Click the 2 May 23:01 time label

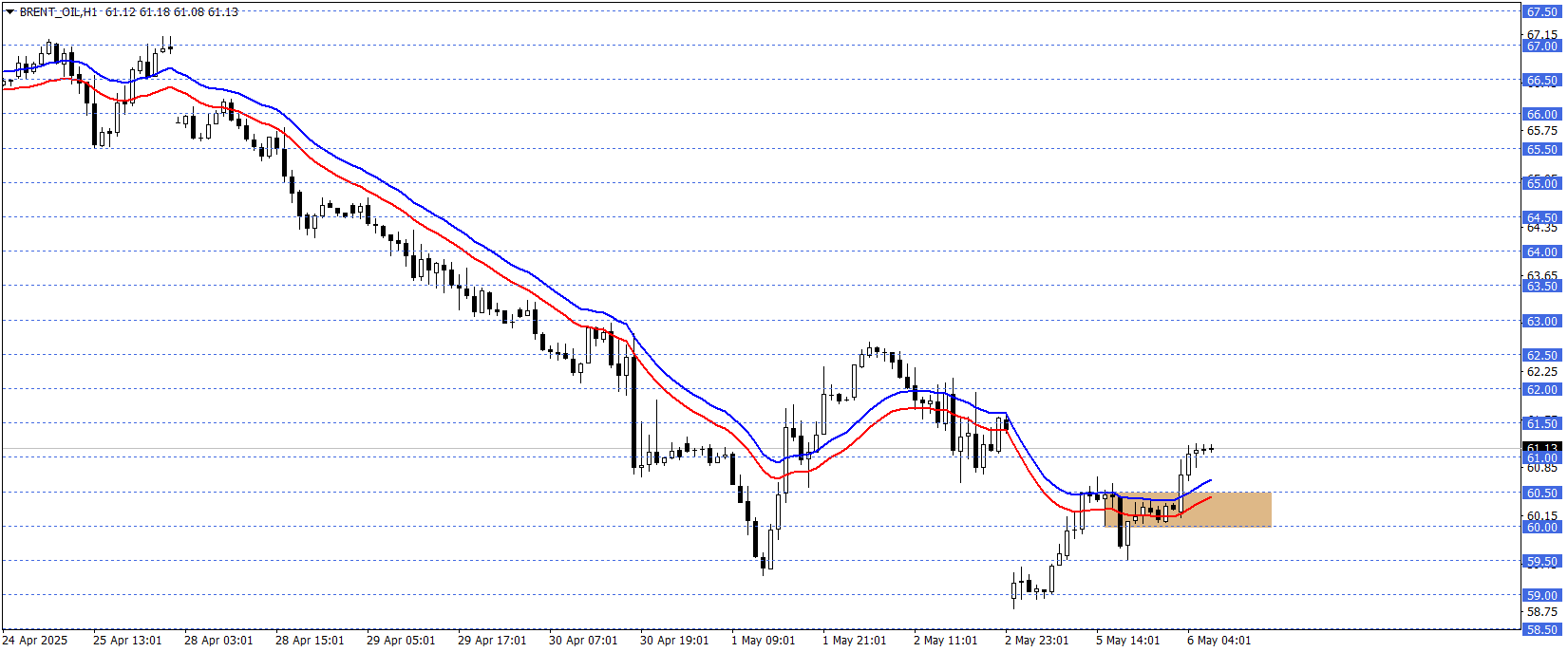[x=1037, y=641]
